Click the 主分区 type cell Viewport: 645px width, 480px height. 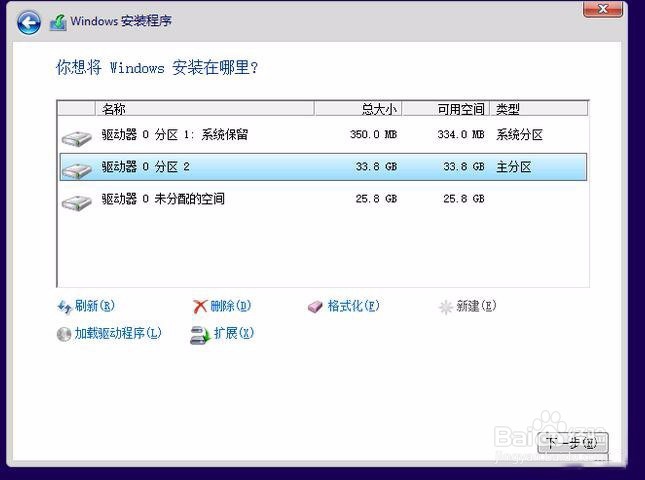[514, 167]
